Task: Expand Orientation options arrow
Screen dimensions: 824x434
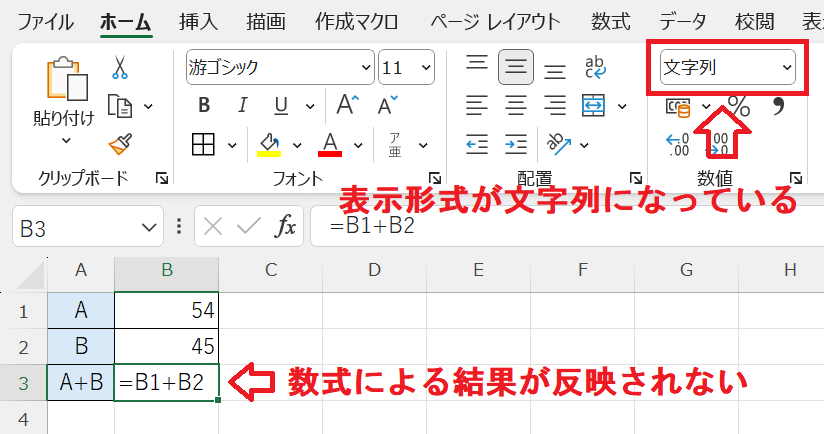Action: [x=584, y=145]
